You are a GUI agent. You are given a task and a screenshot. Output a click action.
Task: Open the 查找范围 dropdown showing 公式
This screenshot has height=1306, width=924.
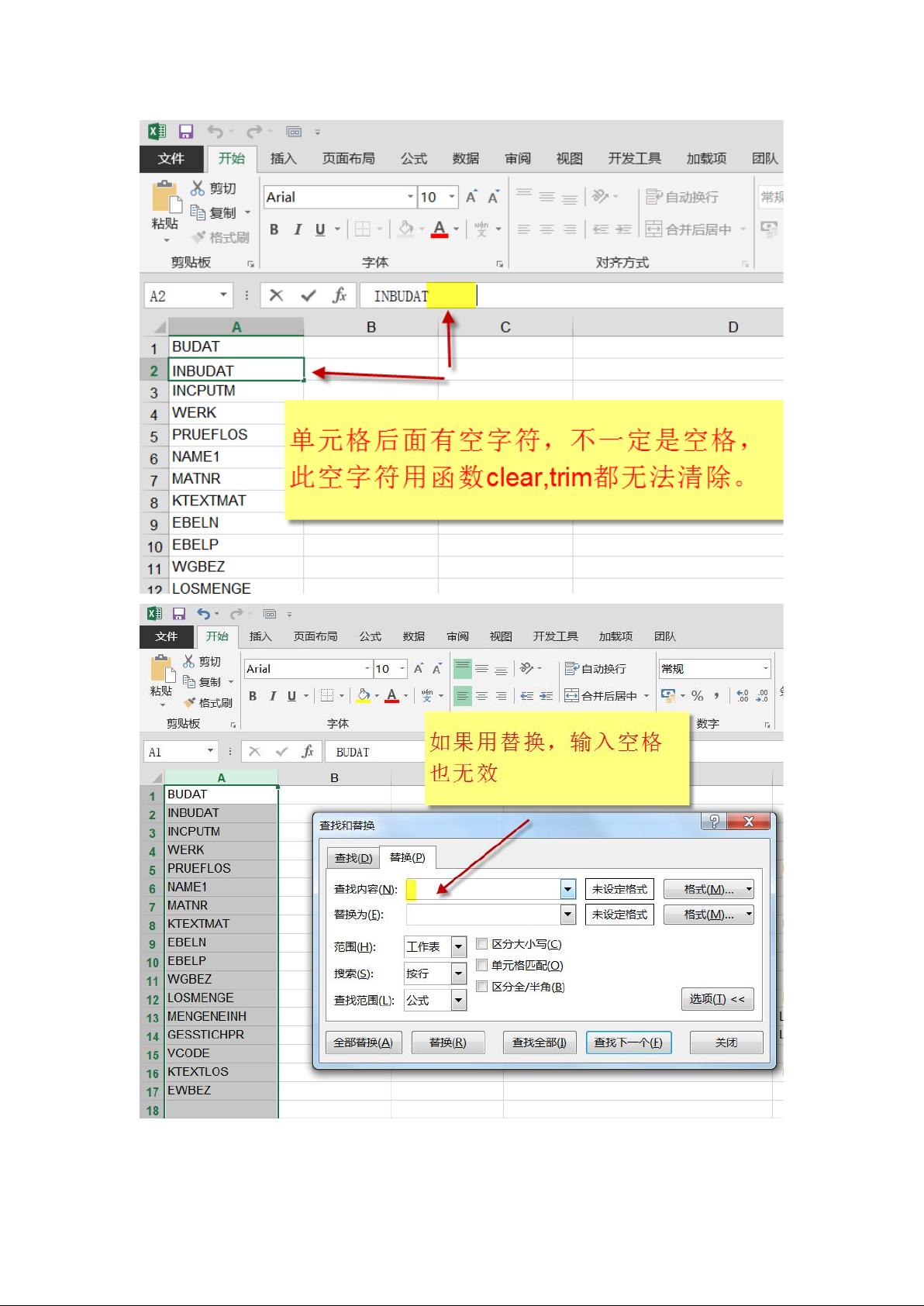pos(459,1001)
